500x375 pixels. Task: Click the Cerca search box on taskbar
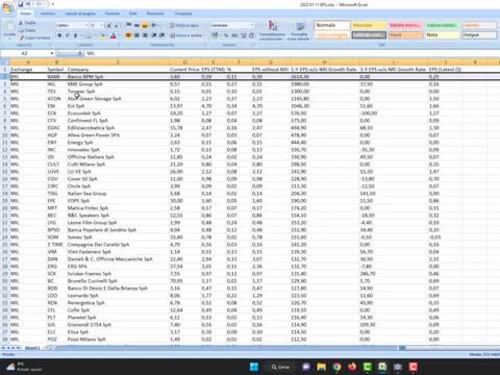pyautogui.click(x=281, y=367)
